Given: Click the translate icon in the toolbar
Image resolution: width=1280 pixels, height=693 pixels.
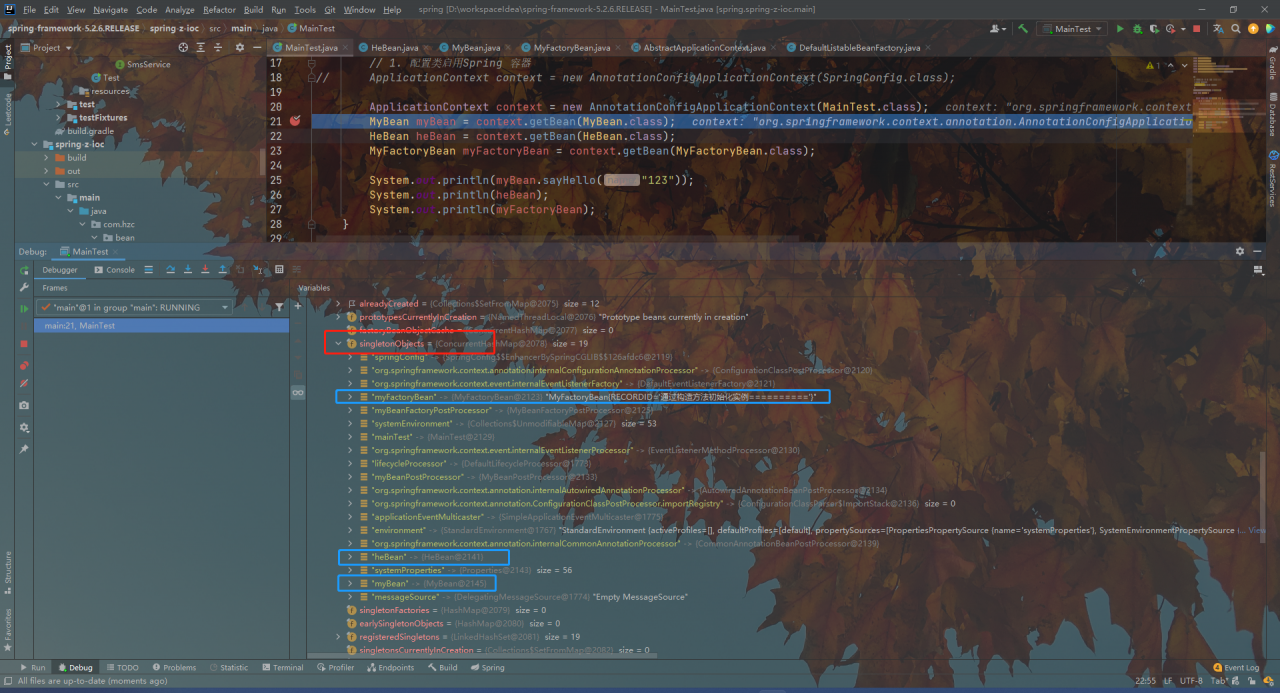Looking at the screenshot, I should [x=1219, y=29].
